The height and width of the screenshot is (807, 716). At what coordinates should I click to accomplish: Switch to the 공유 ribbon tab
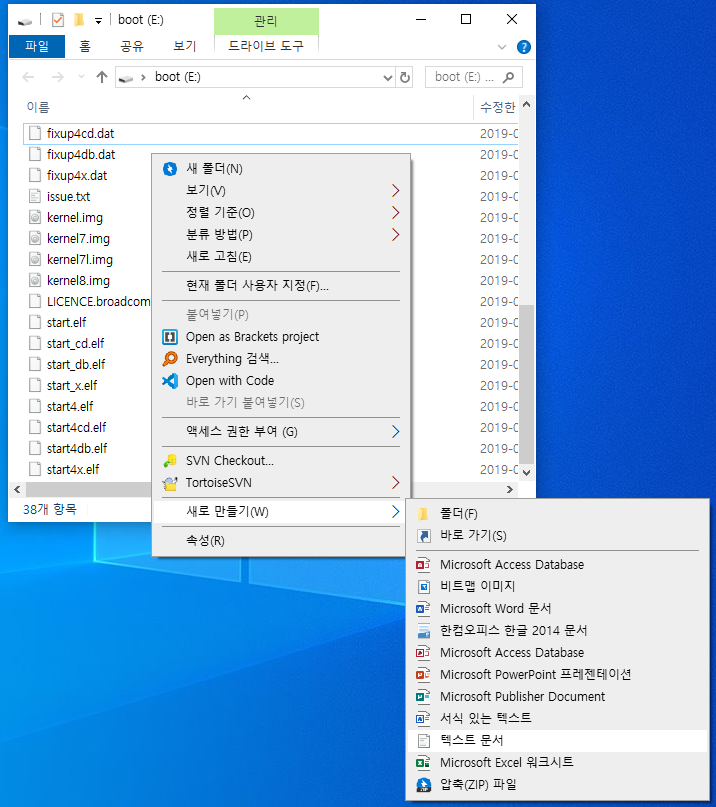point(132,46)
